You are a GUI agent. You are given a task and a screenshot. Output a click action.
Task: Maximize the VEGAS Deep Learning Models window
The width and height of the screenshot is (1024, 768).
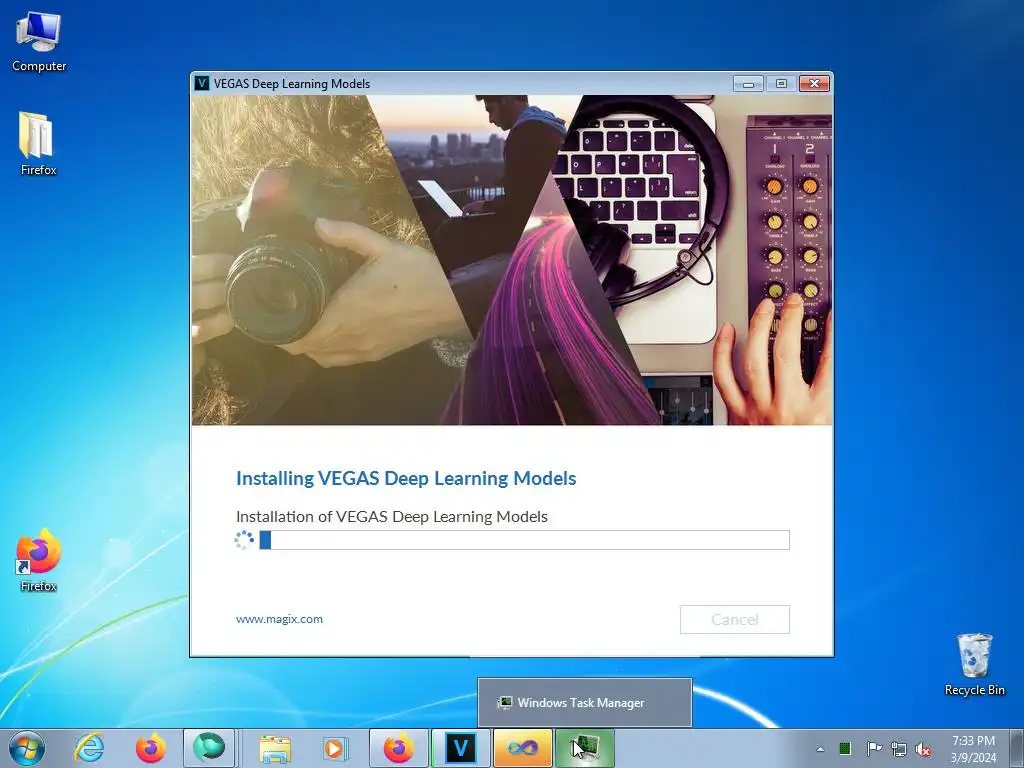pos(781,84)
